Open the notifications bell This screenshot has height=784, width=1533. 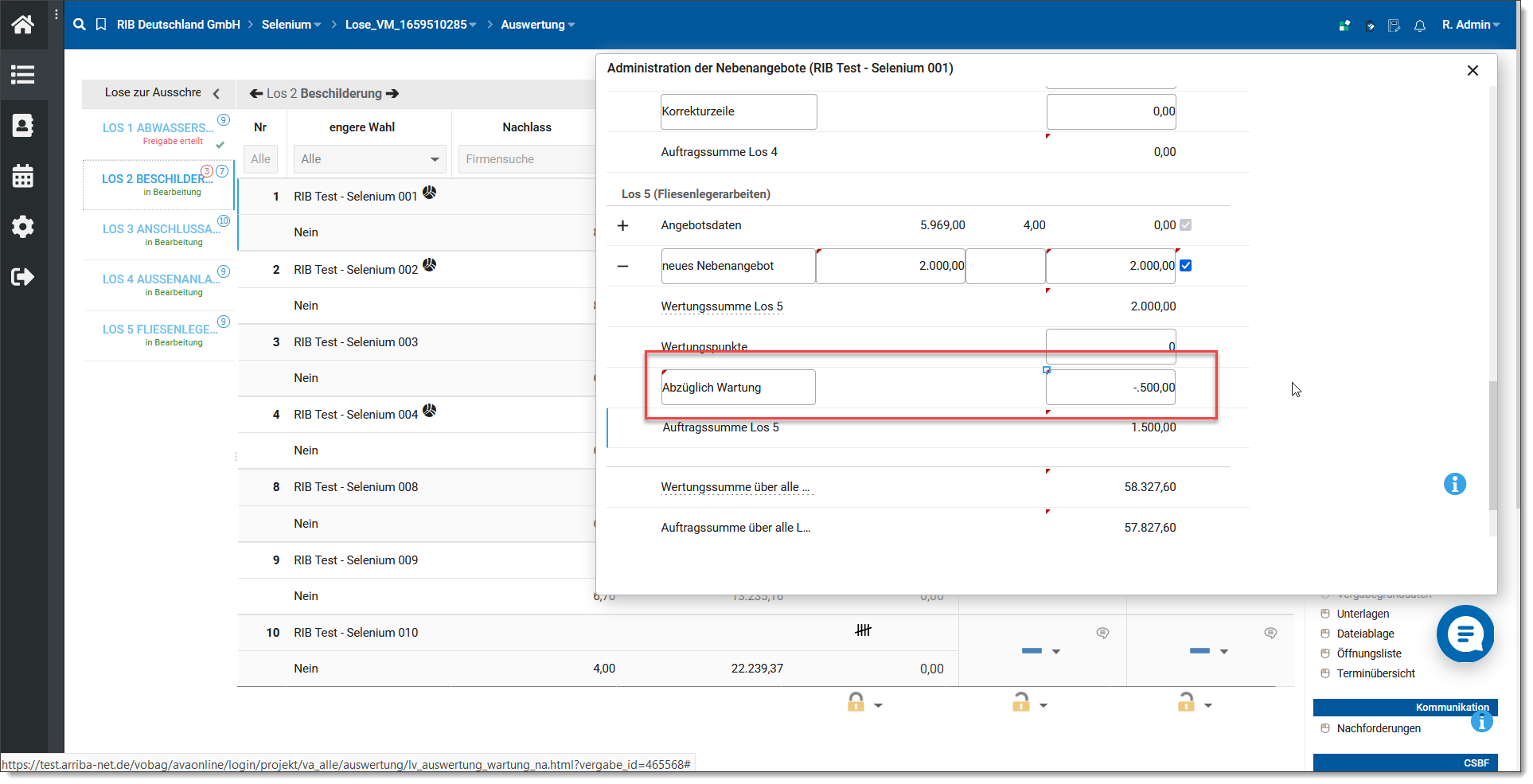click(1420, 25)
